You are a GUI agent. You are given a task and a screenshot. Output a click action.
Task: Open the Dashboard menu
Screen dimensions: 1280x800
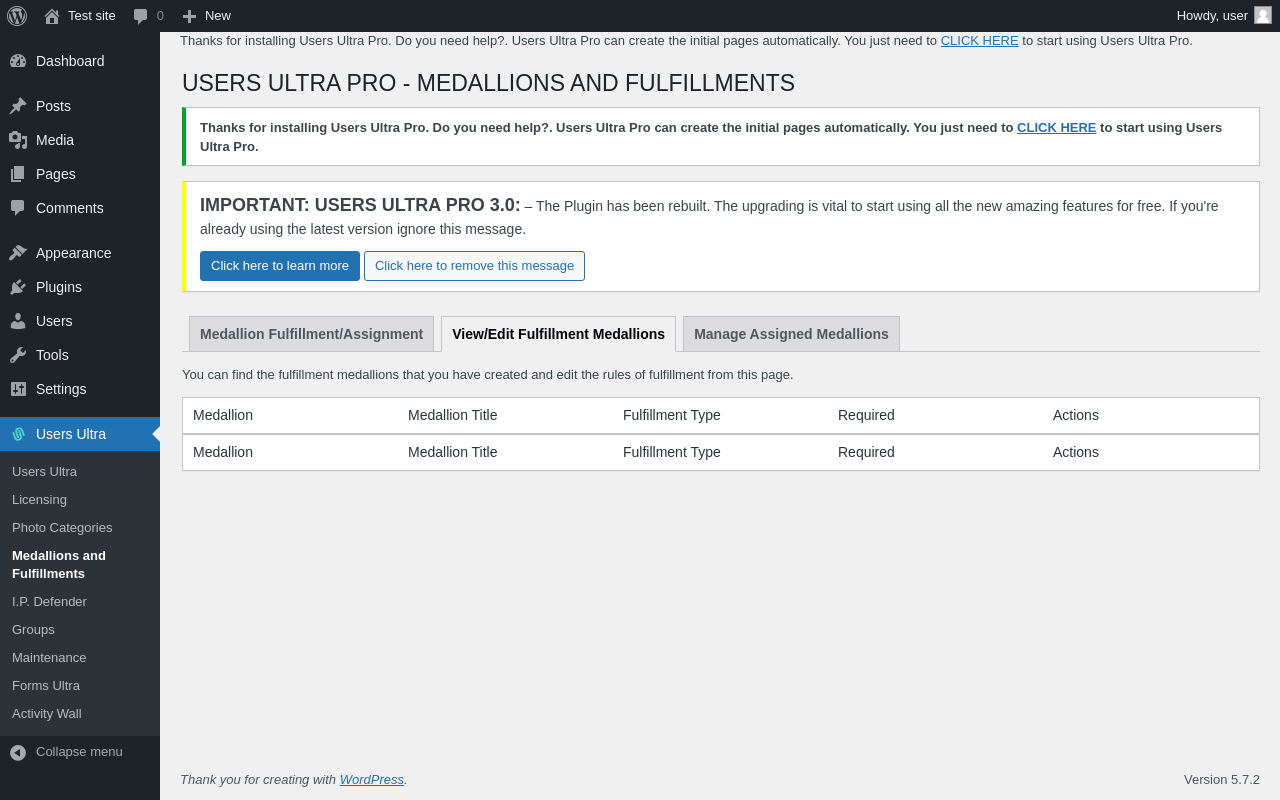point(80,61)
